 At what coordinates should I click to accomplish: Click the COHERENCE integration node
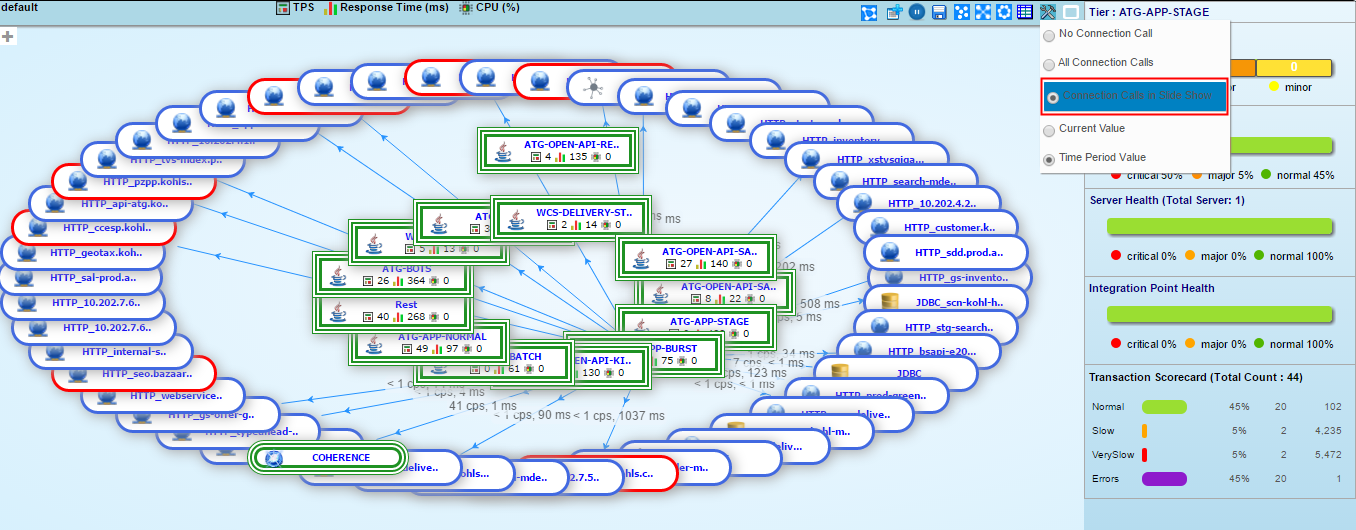tap(329, 458)
